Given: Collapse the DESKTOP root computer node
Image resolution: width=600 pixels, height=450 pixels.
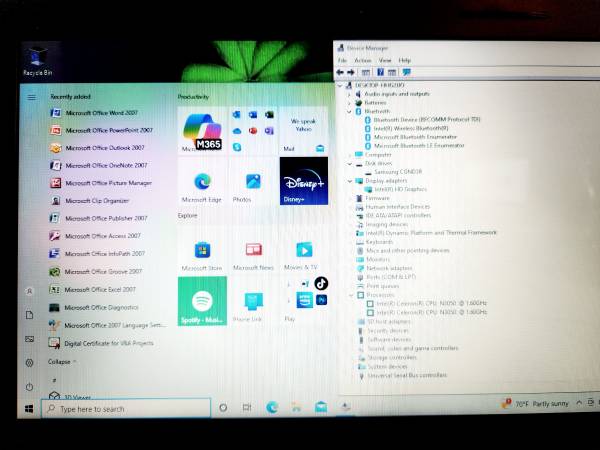Looking at the screenshot, I should click(x=340, y=85).
